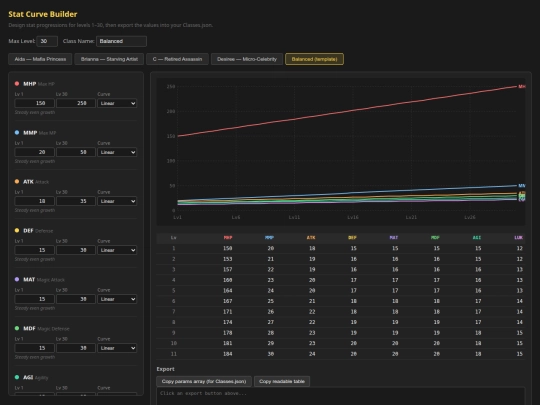The image size is (540, 405).
Task: Click the AGI teal color dot
Action: point(17,377)
